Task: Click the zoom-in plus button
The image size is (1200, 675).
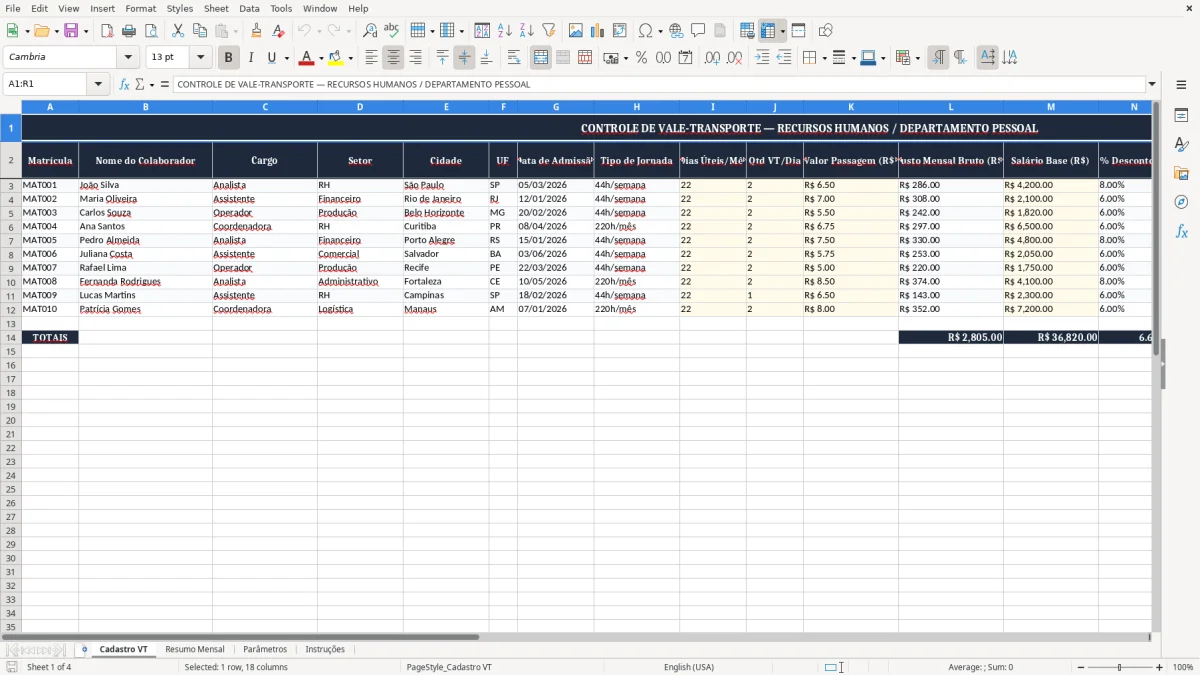Action: tap(1160, 667)
